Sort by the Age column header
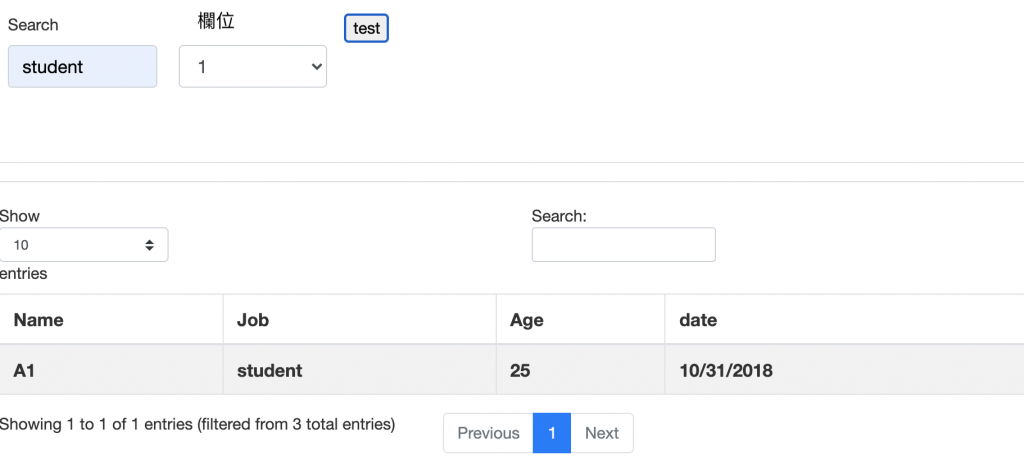Image resolution: width=1024 pixels, height=469 pixels. coord(527,320)
